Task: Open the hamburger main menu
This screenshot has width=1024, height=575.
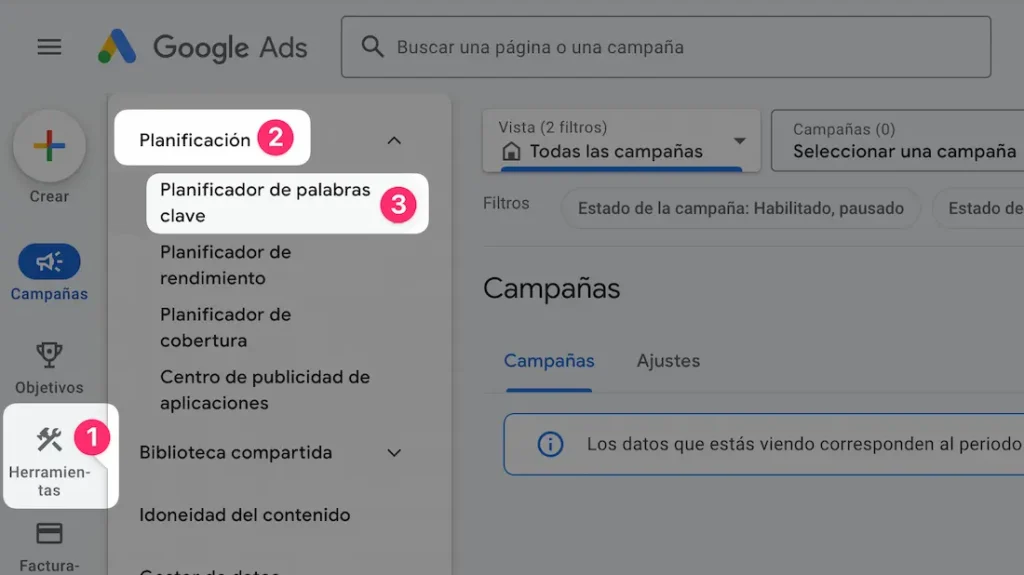Action: pos(49,47)
